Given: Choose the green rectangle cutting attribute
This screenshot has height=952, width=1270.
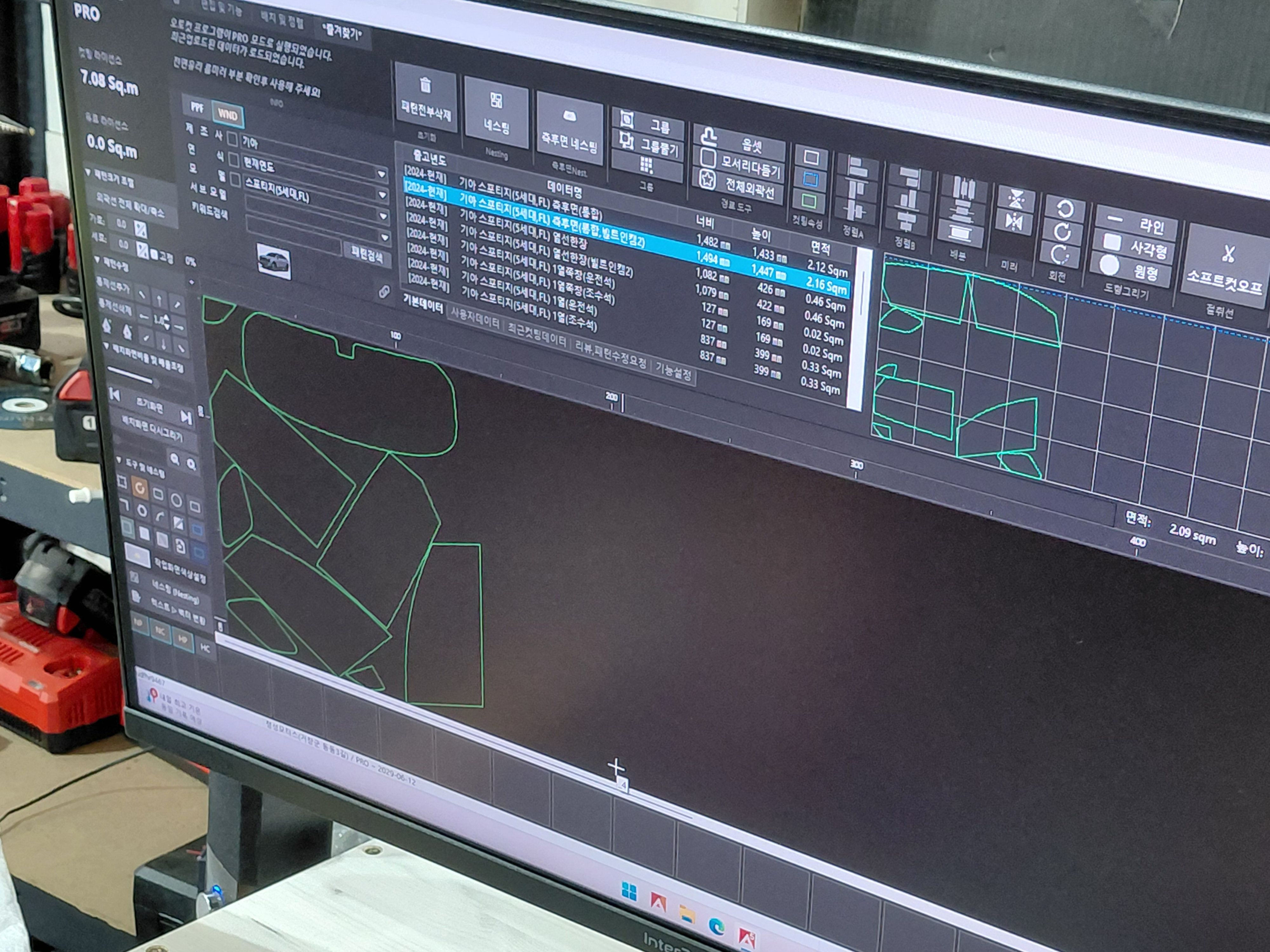Looking at the screenshot, I should (809, 201).
